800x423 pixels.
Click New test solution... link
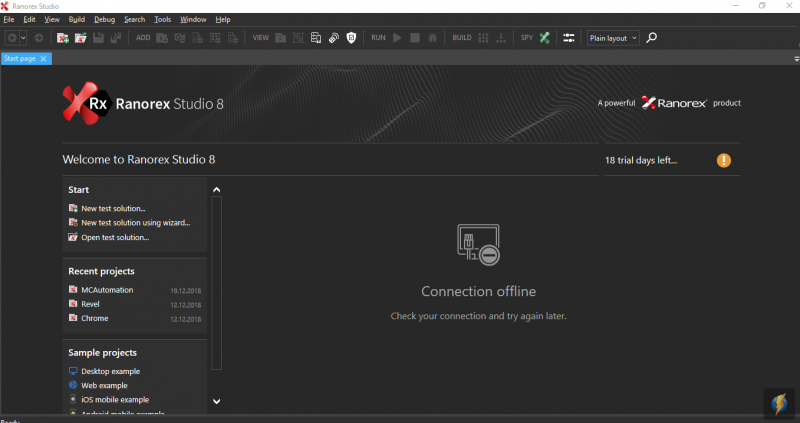[113, 208]
